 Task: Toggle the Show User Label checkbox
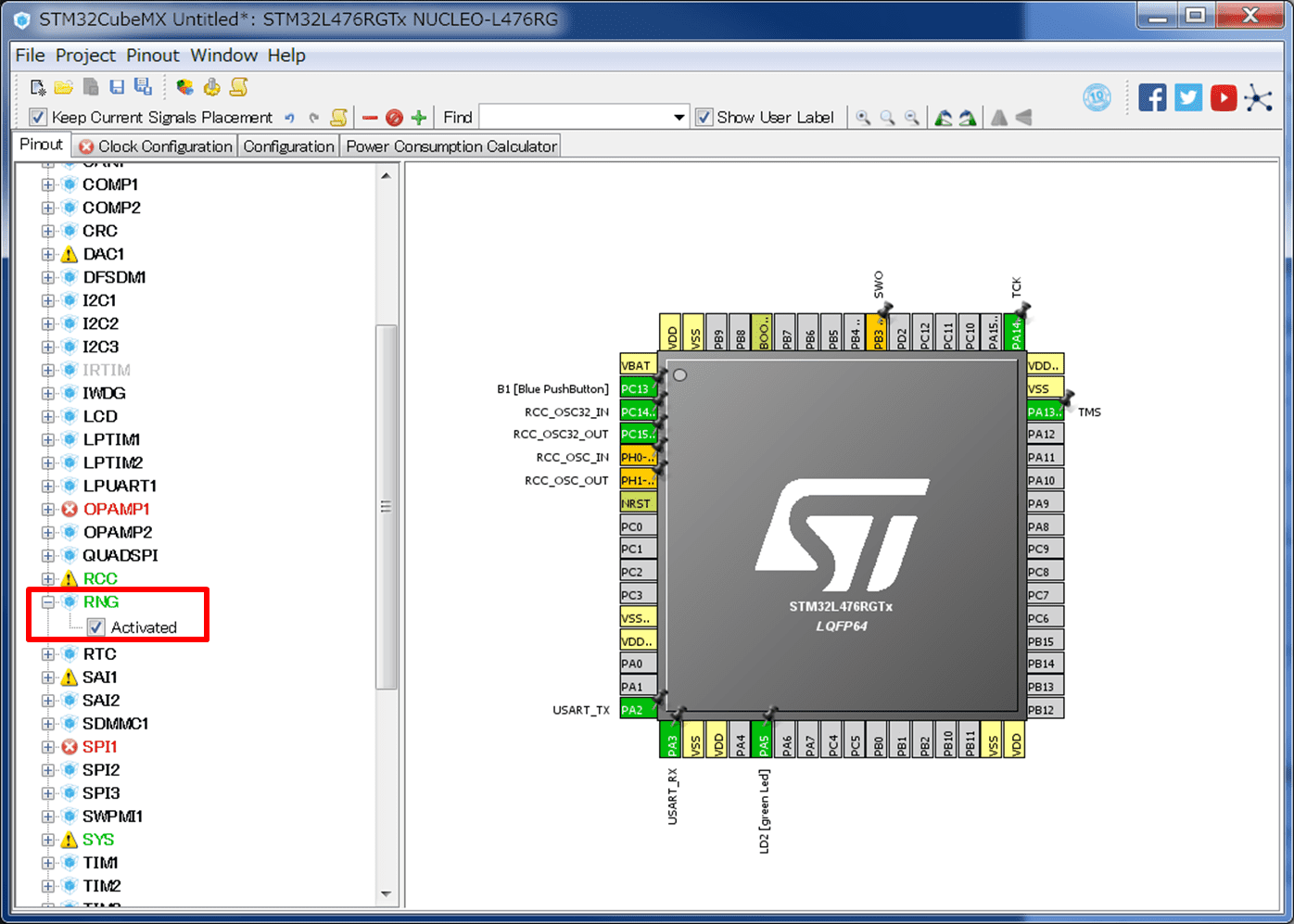[x=704, y=118]
